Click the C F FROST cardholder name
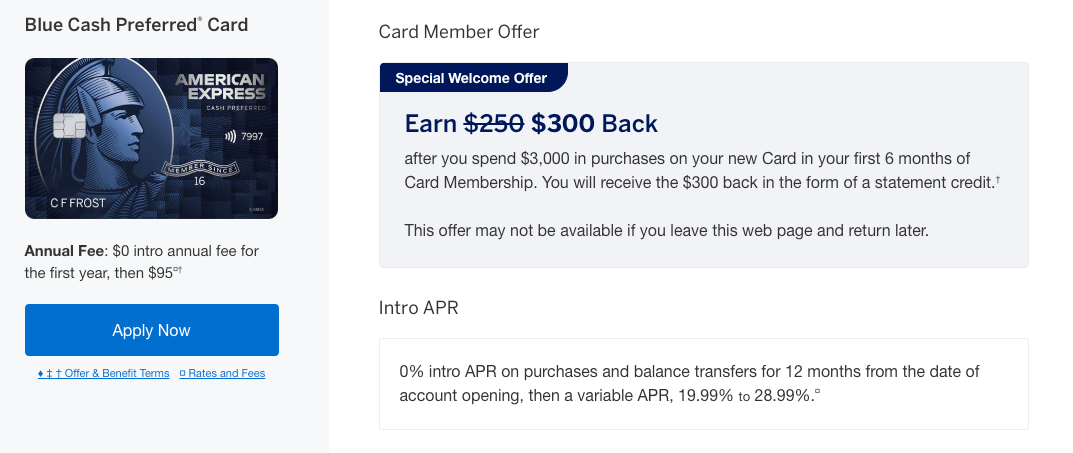Image resolution: width=1073 pixels, height=453 pixels. coord(78,204)
